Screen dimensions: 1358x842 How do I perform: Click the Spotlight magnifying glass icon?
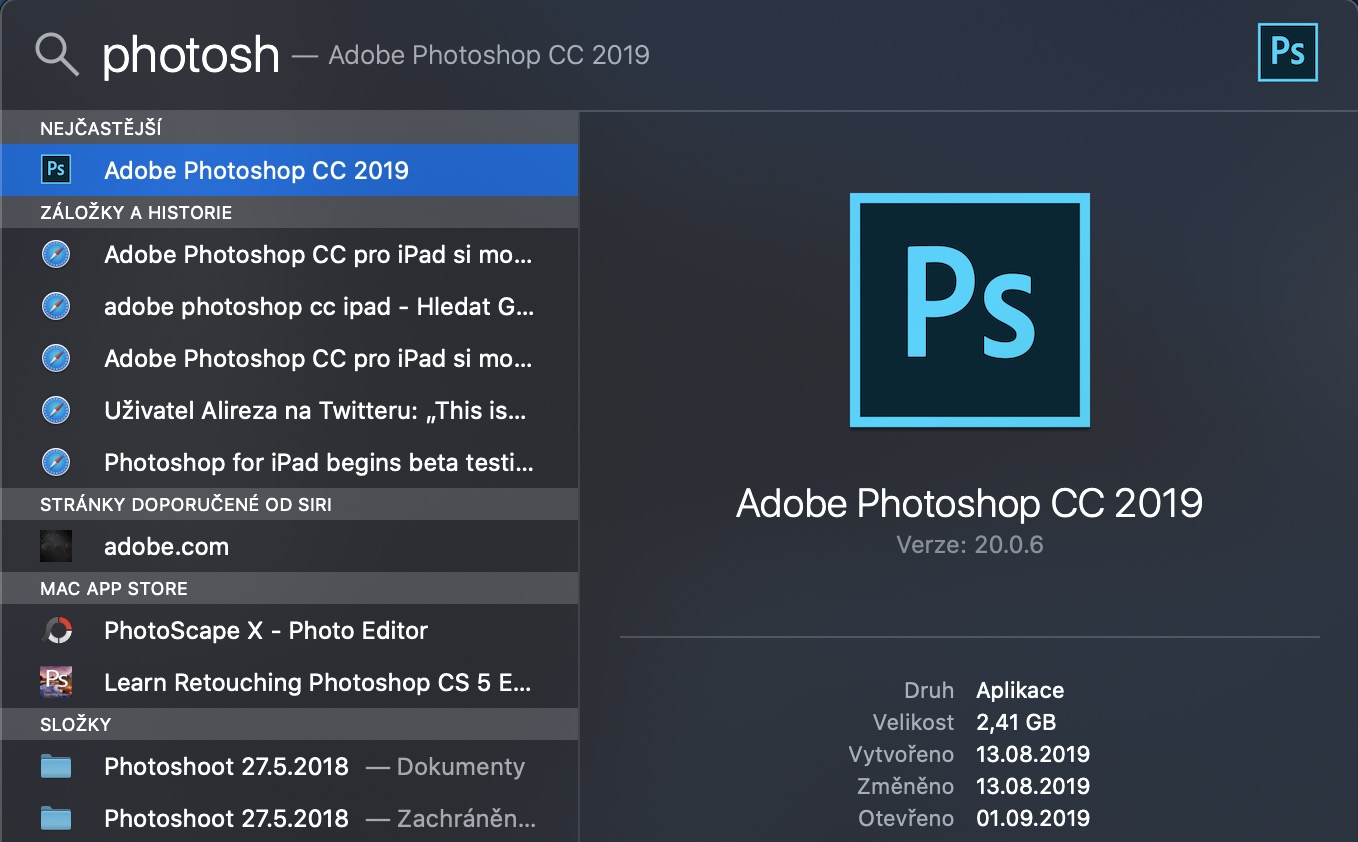pos(57,53)
